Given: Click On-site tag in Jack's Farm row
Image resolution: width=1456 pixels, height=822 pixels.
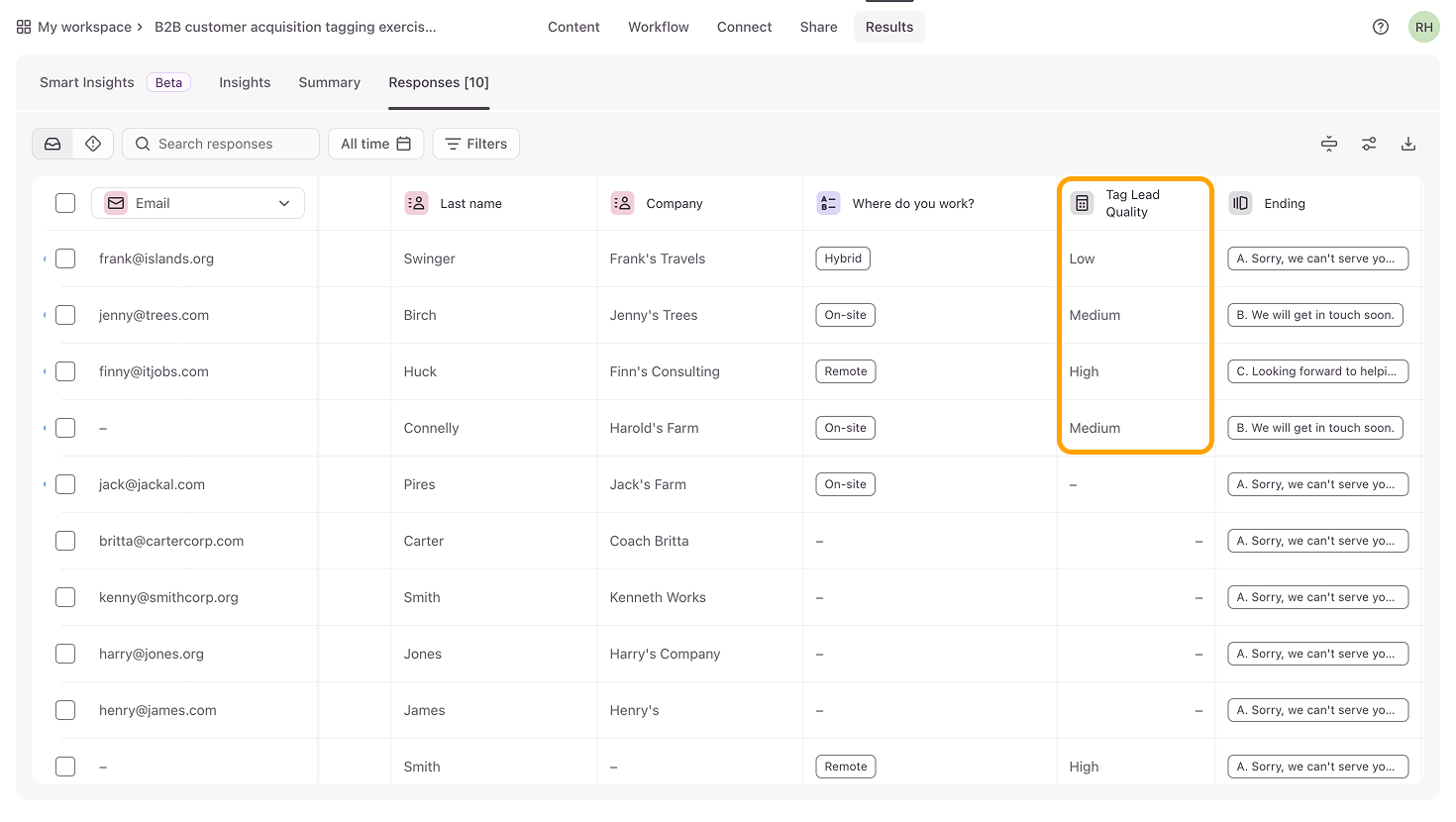Looking at the screenshot, I should pos(846,484).
